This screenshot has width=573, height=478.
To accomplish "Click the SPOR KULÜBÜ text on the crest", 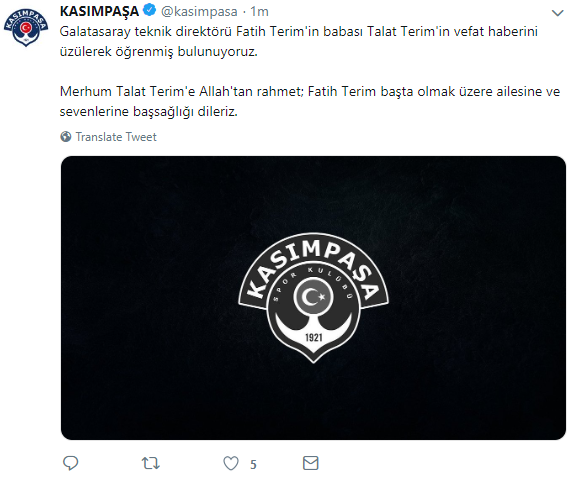I will coord(313,283).
